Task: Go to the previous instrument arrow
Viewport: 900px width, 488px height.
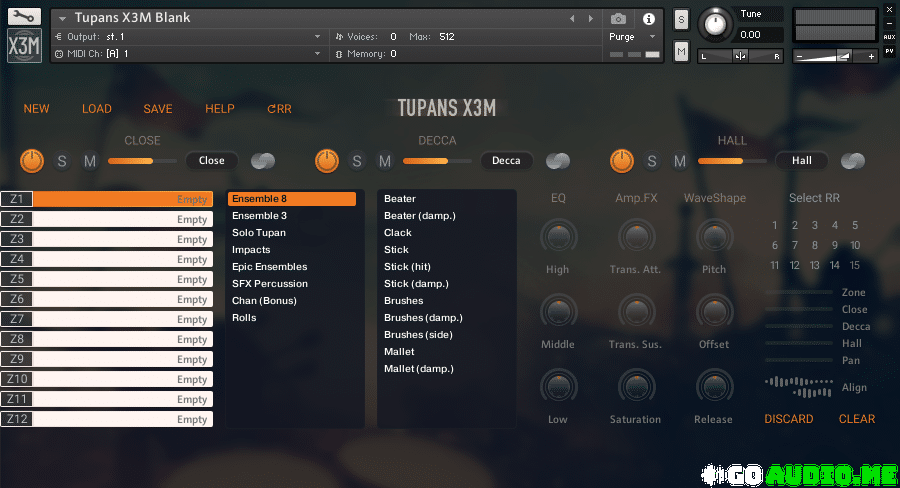Action: [x=572, y=19]
